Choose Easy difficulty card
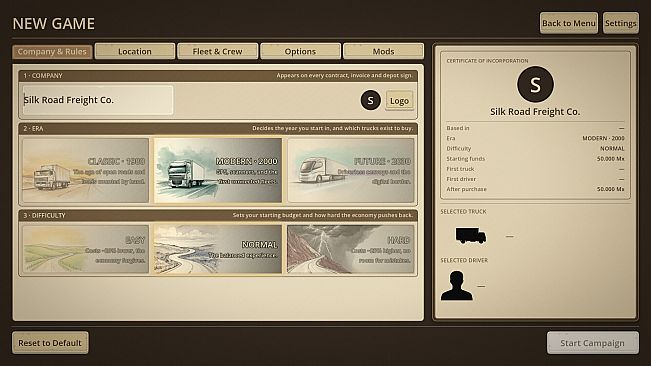 [x=86, y=249]
